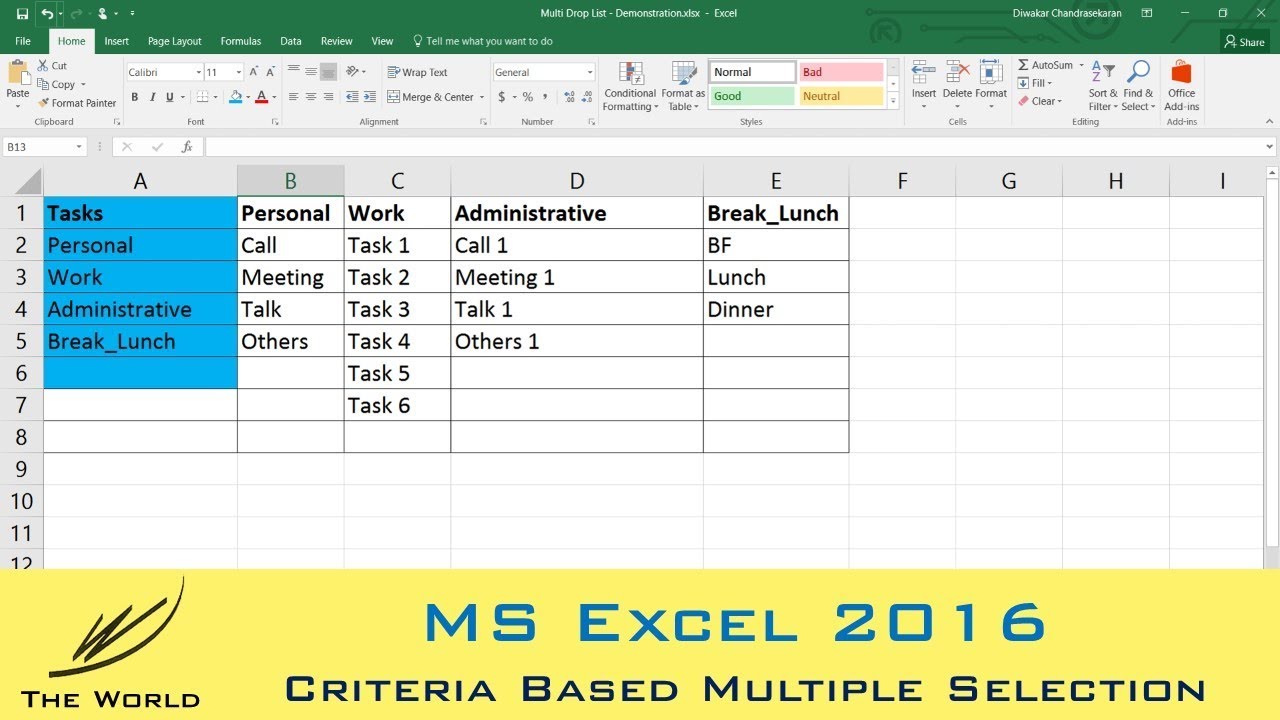Viewport: 1280px width, 720px height.
Task: Click the Share button
Action: 1244,42
